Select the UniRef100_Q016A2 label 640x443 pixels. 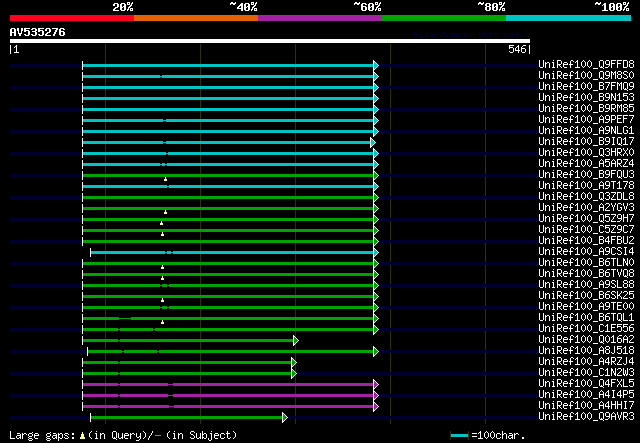pos(586,340)
